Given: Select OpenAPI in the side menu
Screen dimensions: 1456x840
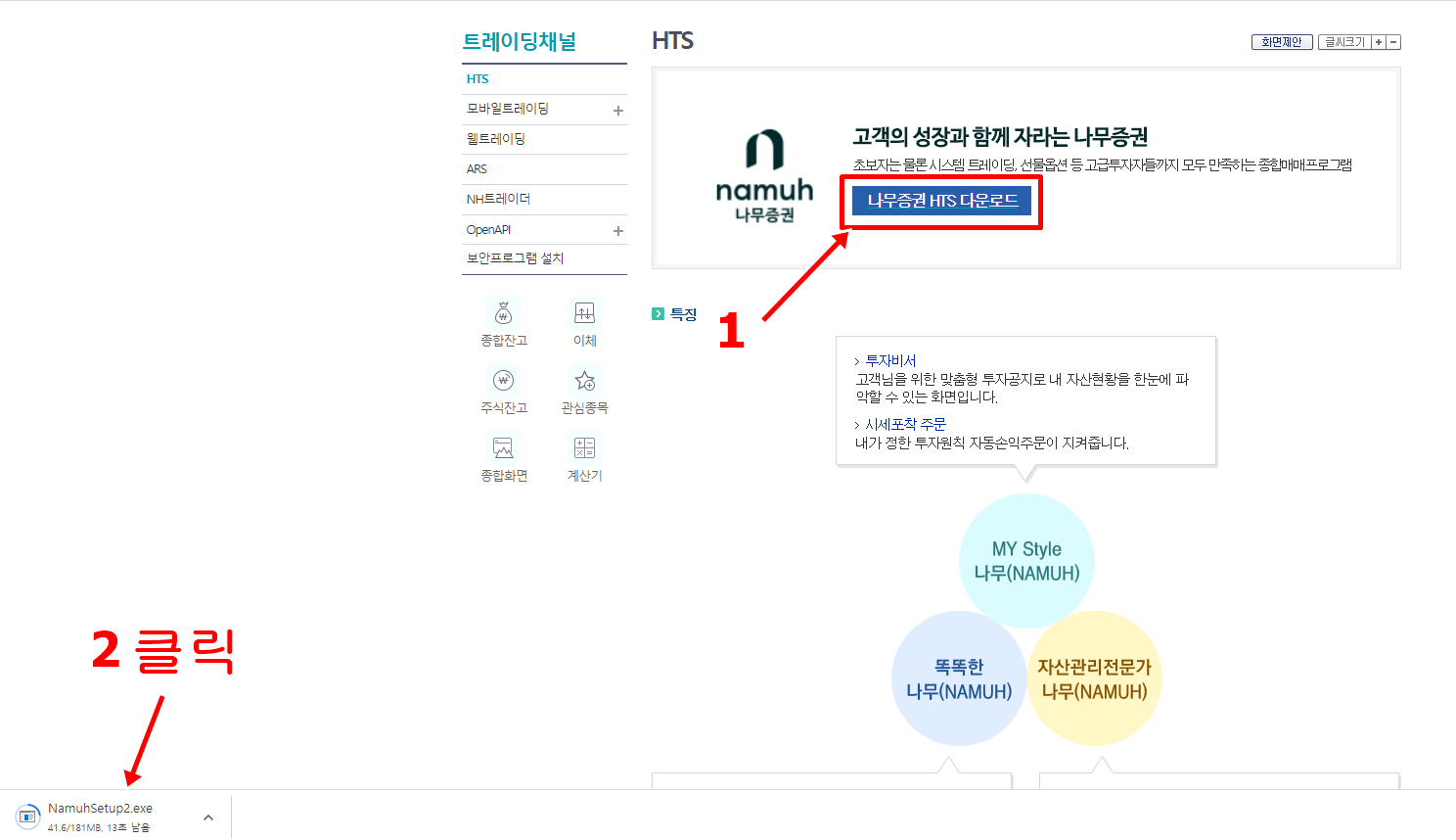Looking at the screenshot, I should click(x=488, y=230).
